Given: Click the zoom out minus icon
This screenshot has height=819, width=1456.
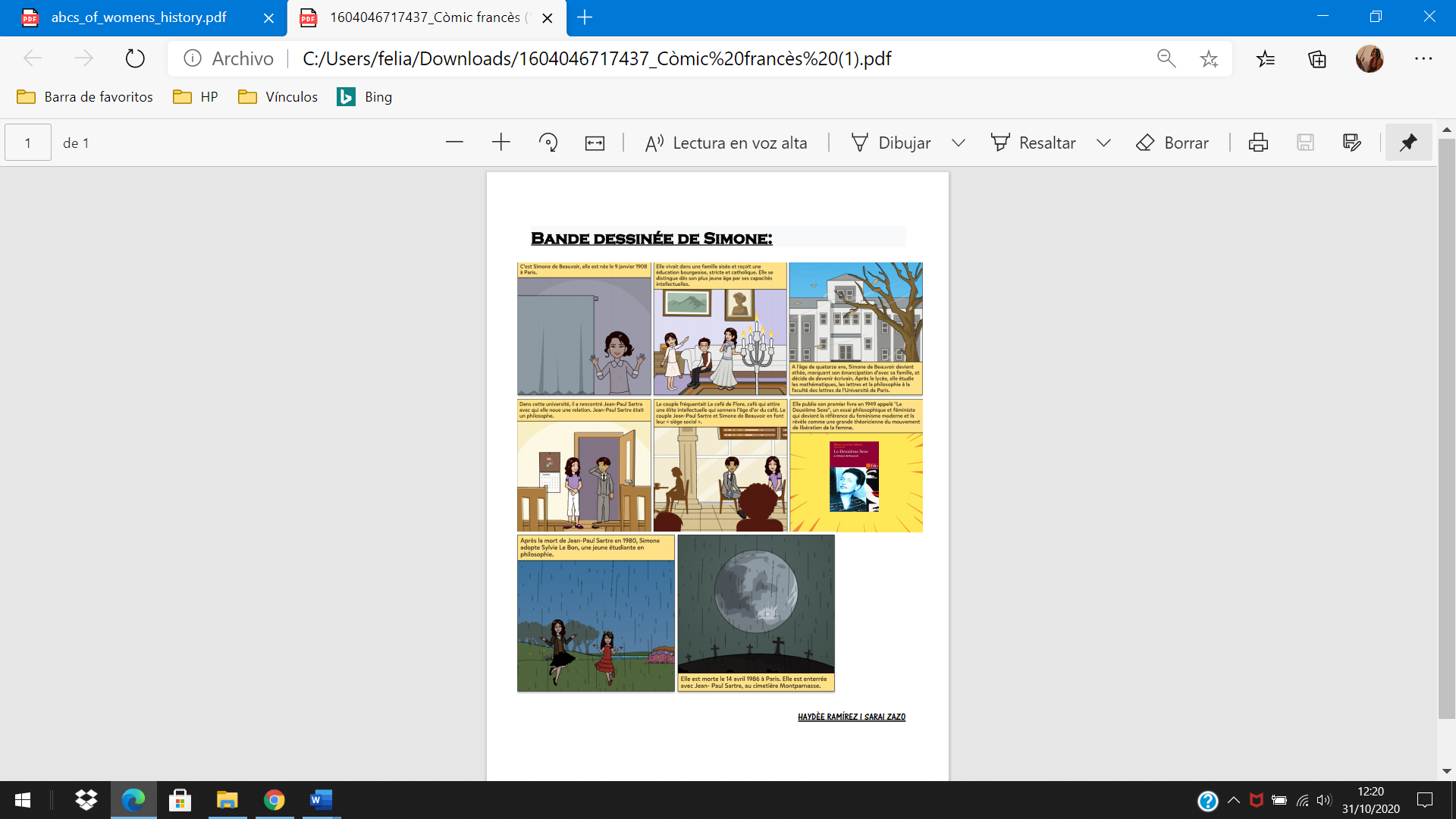Looking at the screenshot, I should click(x=454, y=143).
